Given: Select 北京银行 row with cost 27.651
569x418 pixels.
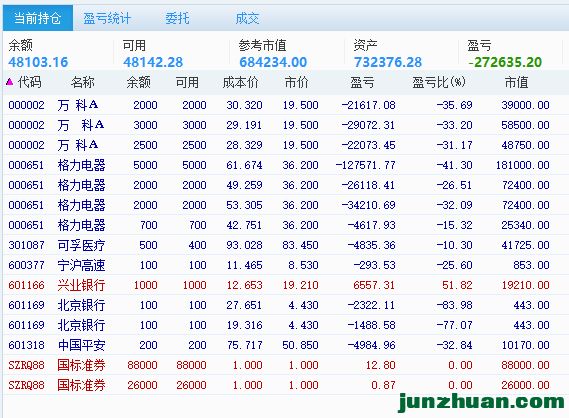Looking at the screenshot, I should [x=279, y=305].
